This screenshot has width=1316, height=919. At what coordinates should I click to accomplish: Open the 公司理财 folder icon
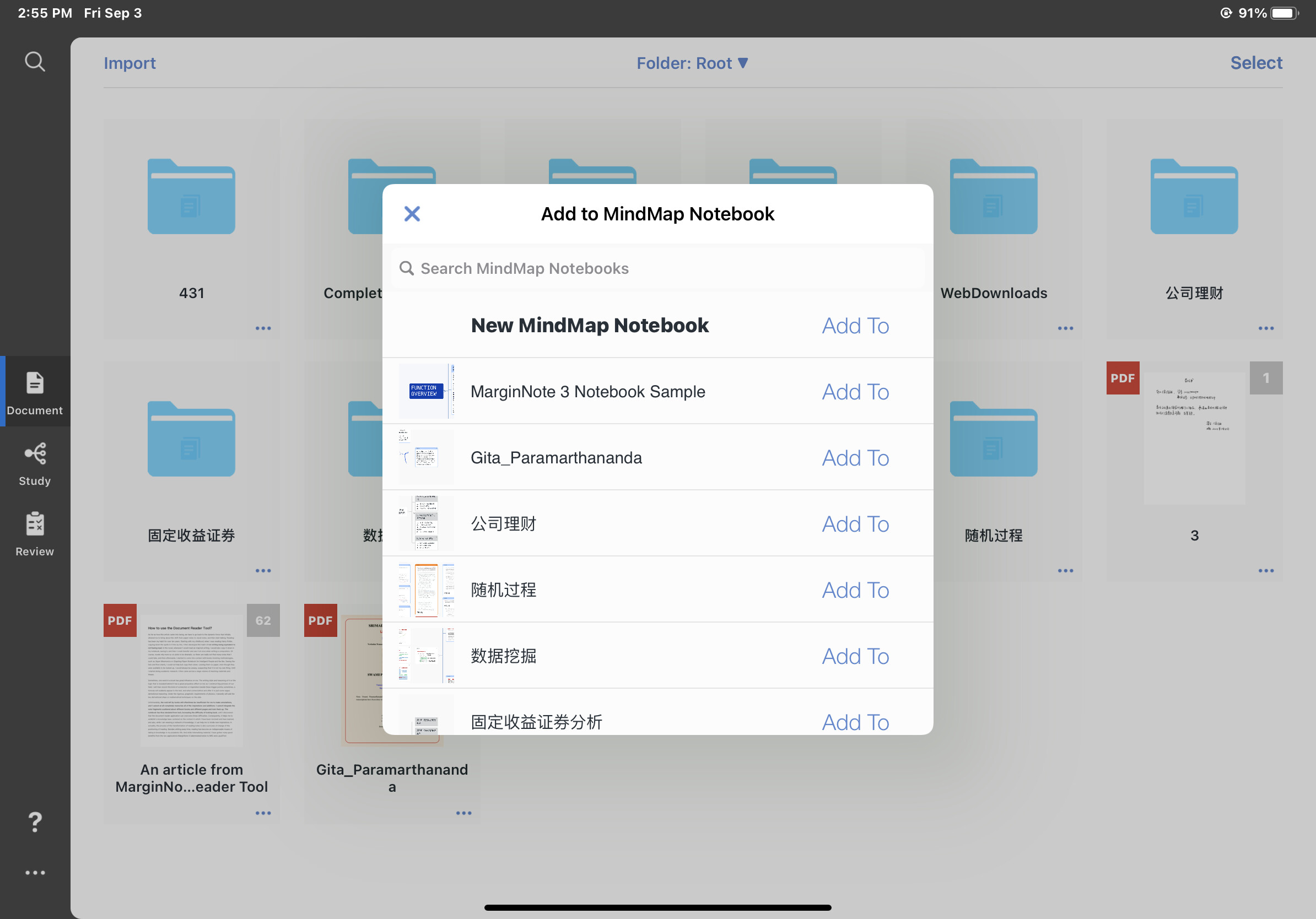[1194, 197]
